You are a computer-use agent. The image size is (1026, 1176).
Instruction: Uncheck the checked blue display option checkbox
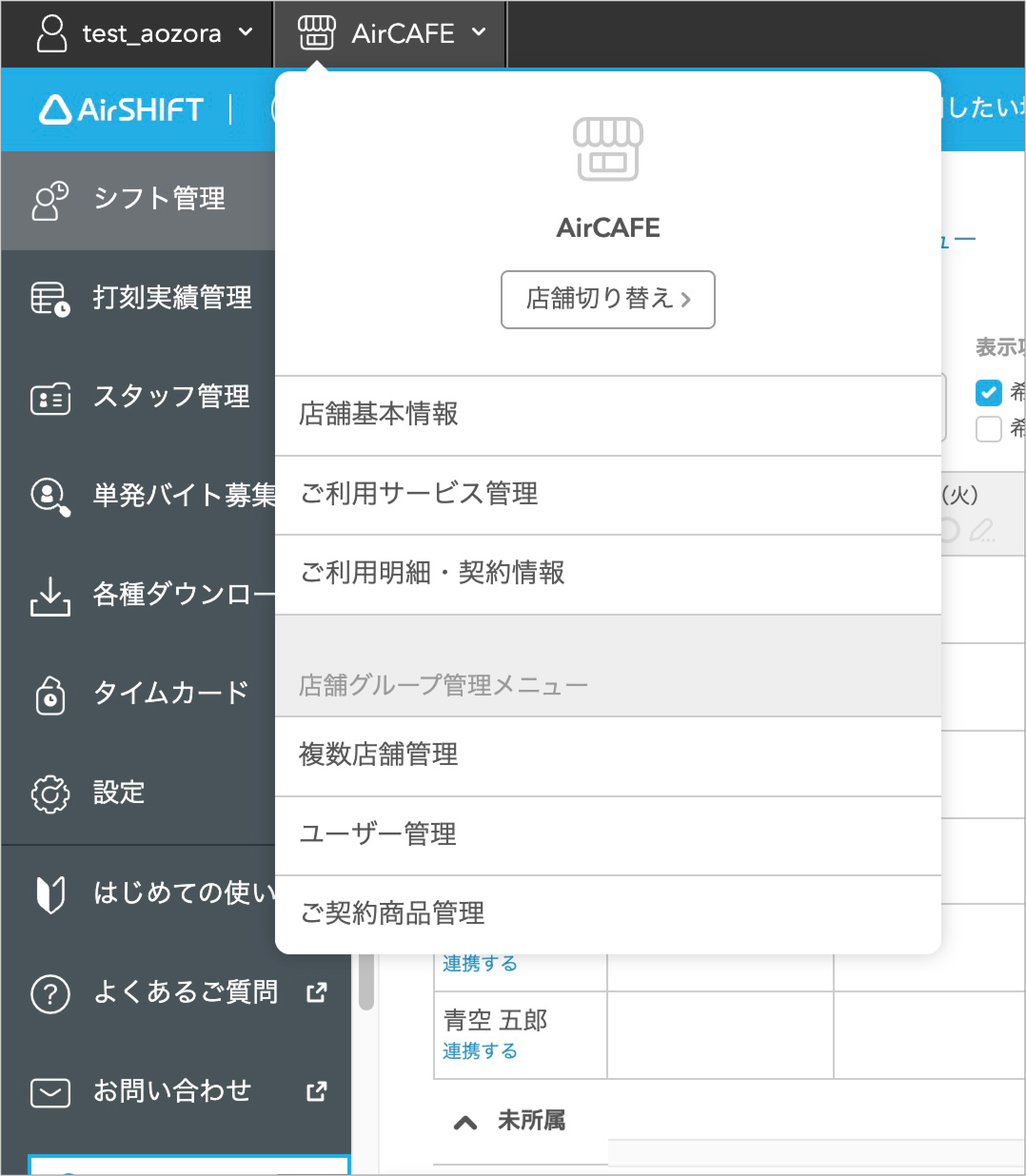(x=988, y=393)
